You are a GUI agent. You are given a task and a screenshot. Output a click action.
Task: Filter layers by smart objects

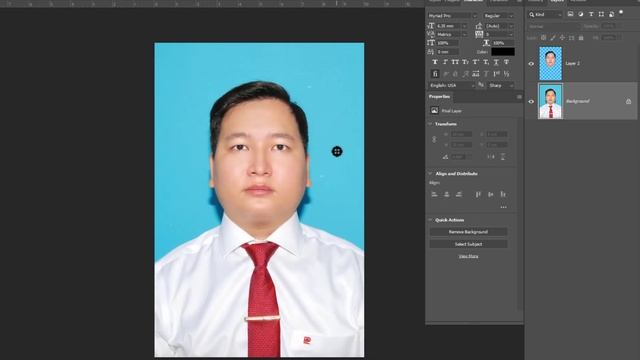(611, 14)
